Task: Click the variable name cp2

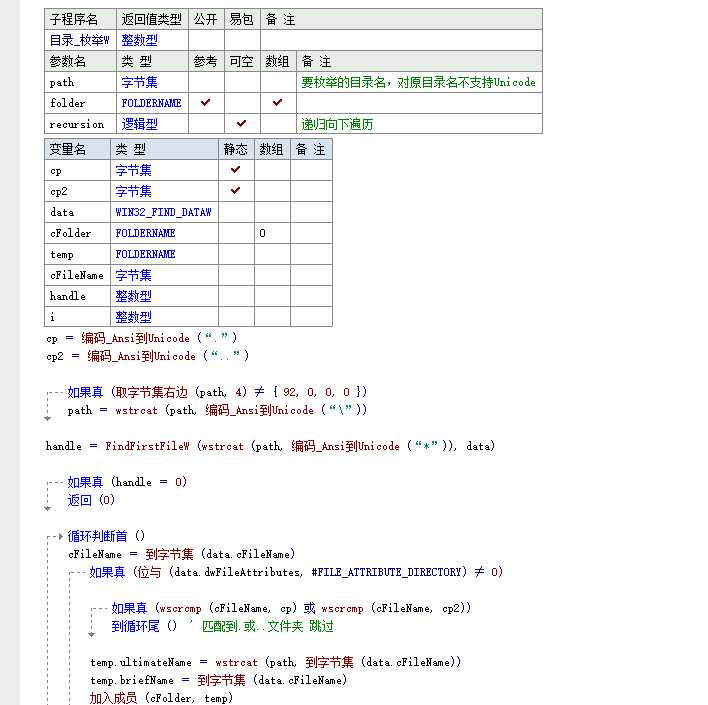Action: pyautogui.click(x=59, y=191)
